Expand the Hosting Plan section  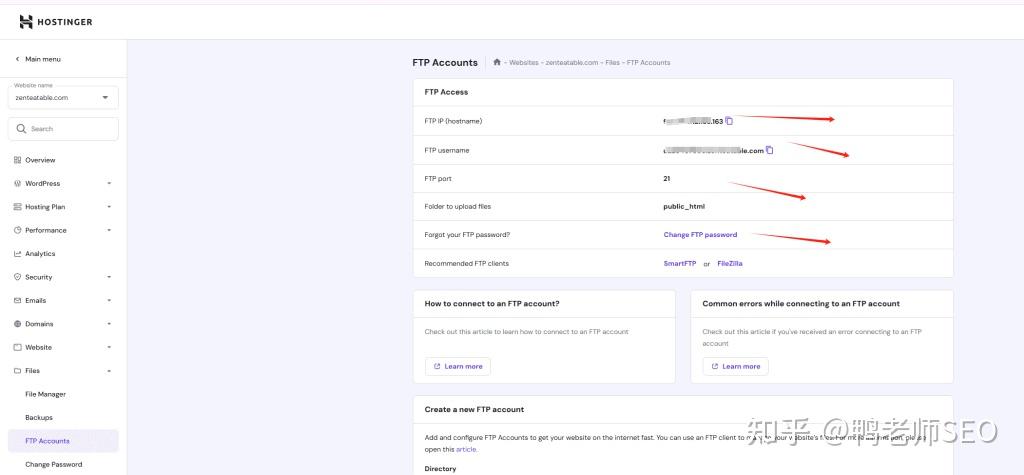[109, 207]
